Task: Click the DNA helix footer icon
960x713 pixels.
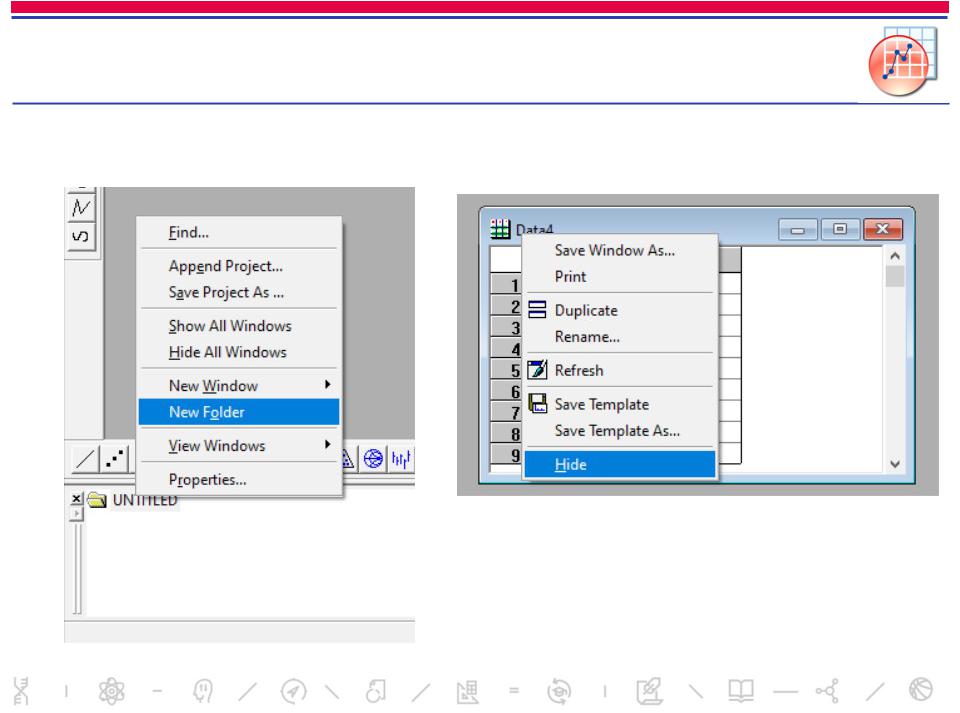Action: [x=21, y=691]
